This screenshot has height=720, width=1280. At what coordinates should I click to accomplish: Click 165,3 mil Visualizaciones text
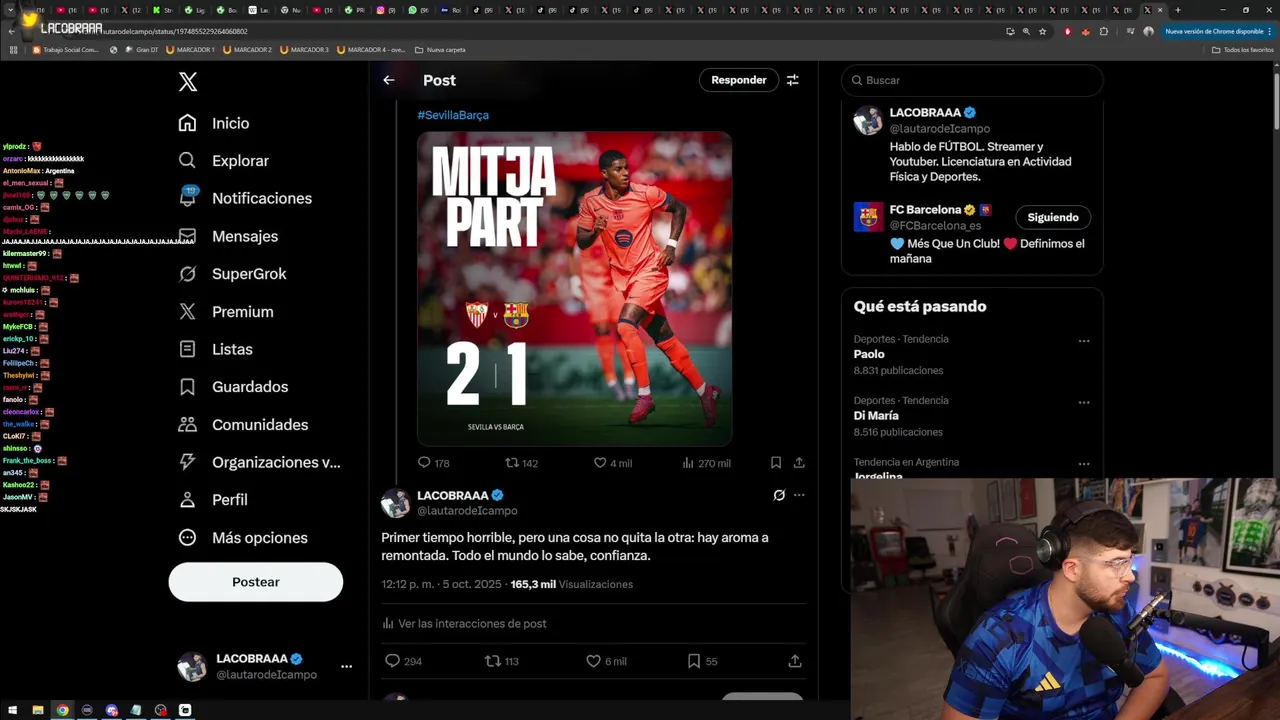coord(572,584)
